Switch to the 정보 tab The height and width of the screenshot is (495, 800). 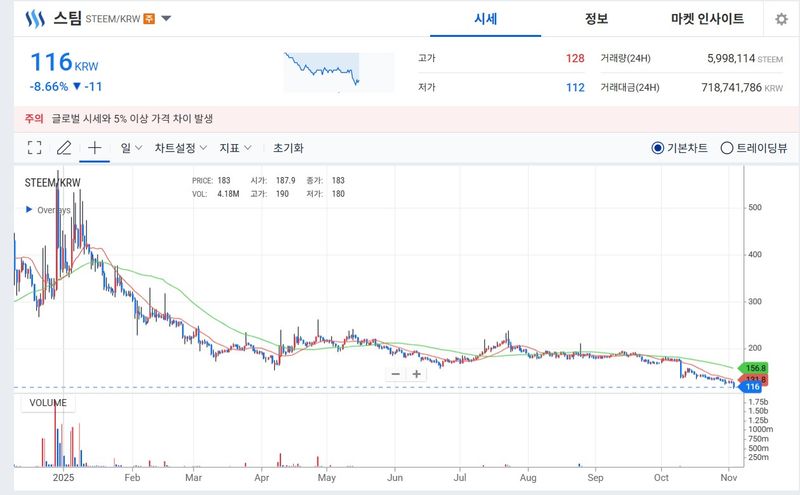(x=596, y=19)
